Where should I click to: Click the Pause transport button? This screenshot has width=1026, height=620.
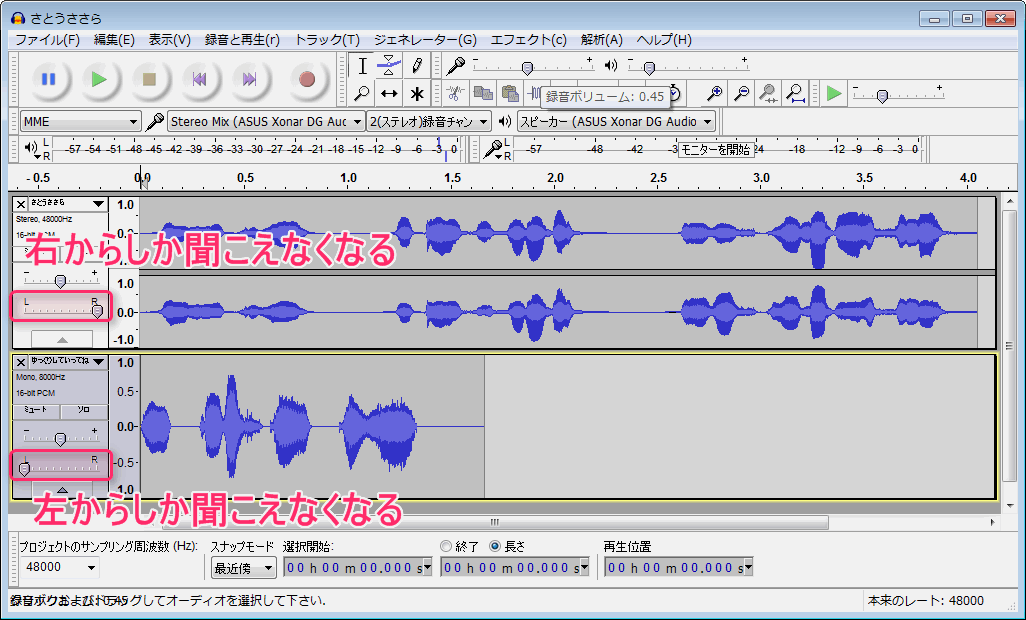tap(48, 79)
